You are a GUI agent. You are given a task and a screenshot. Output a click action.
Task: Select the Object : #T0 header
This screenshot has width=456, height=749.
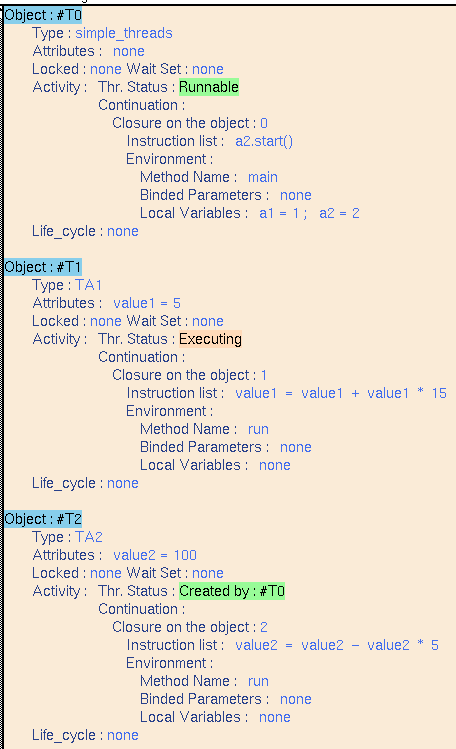[43, 15]
